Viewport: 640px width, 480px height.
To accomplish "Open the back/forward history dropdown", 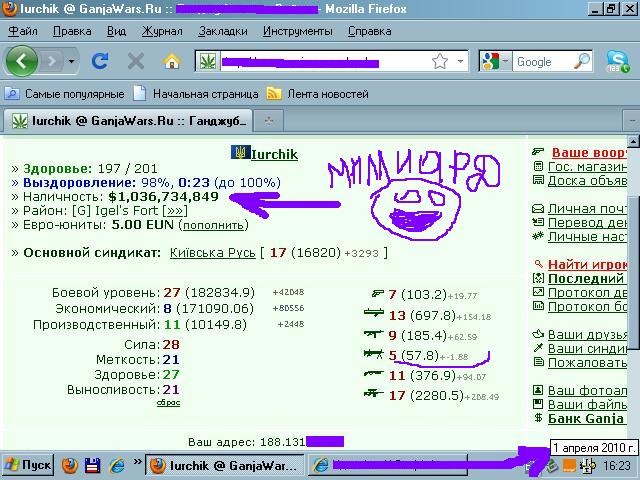I will tap(71, 62).
